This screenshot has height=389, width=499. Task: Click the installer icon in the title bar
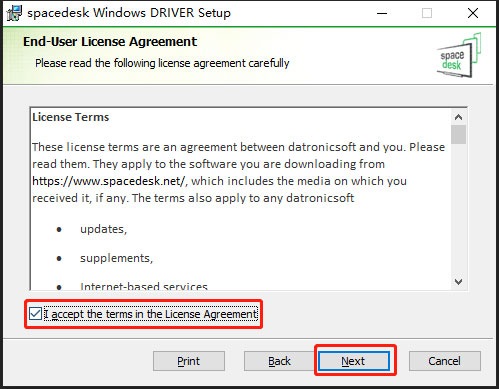[14, 13]
